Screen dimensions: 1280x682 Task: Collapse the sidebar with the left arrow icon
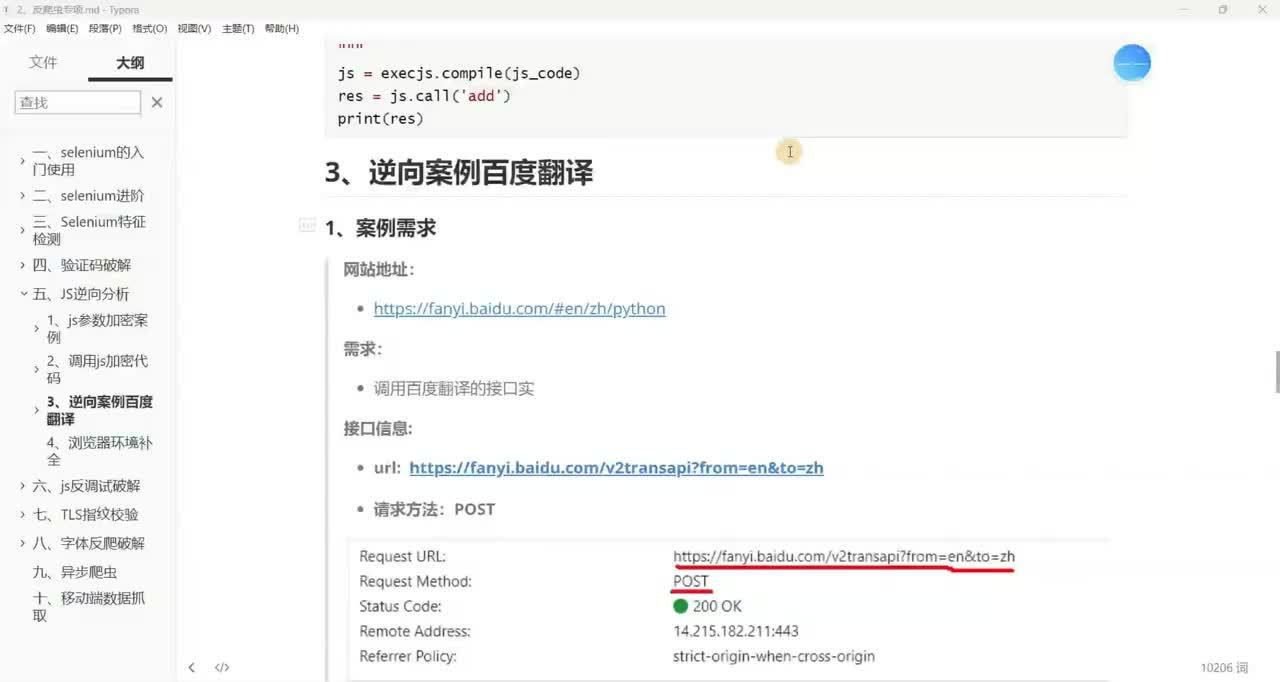192,667
